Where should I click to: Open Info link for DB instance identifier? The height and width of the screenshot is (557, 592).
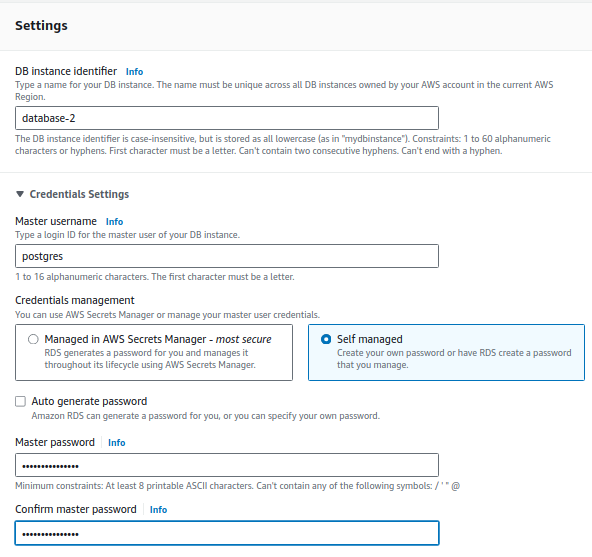[134, 72]
